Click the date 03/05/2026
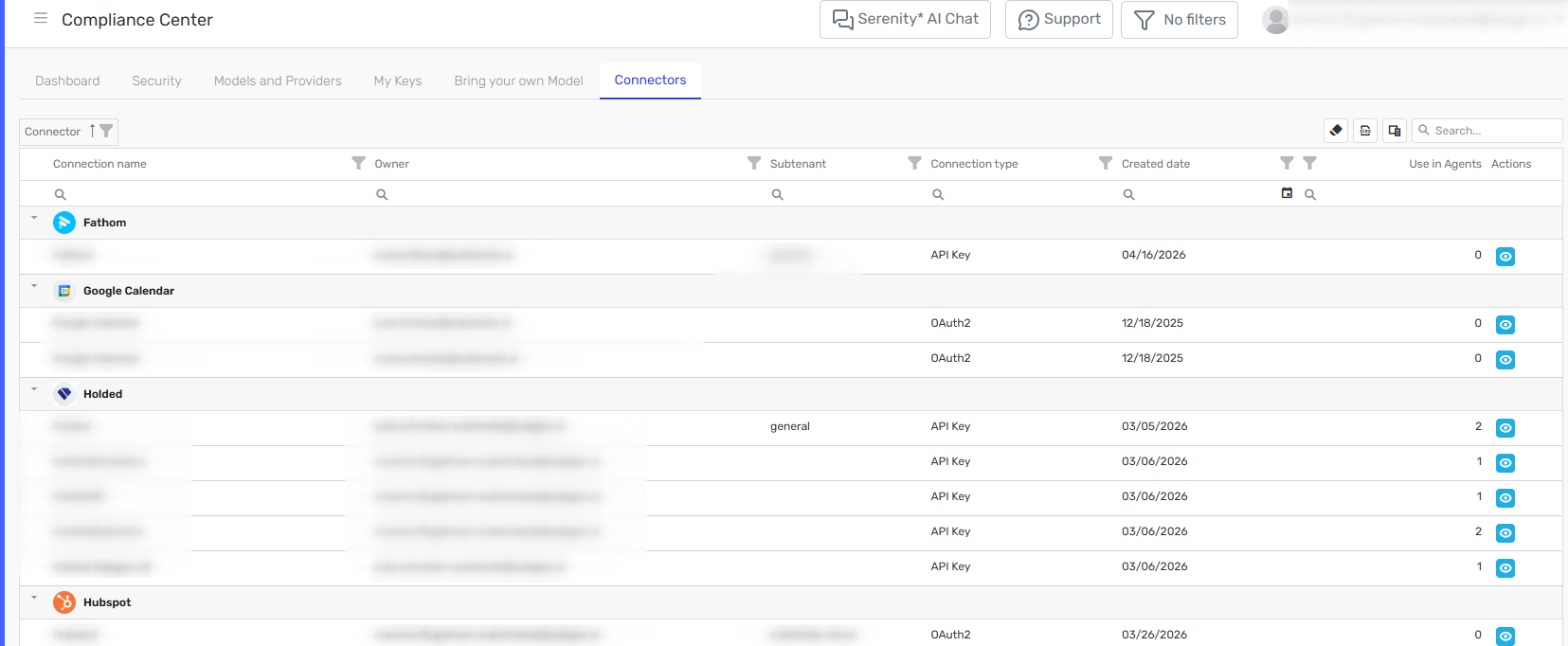Screen dimensions: 1568x646 point(1155,426)
